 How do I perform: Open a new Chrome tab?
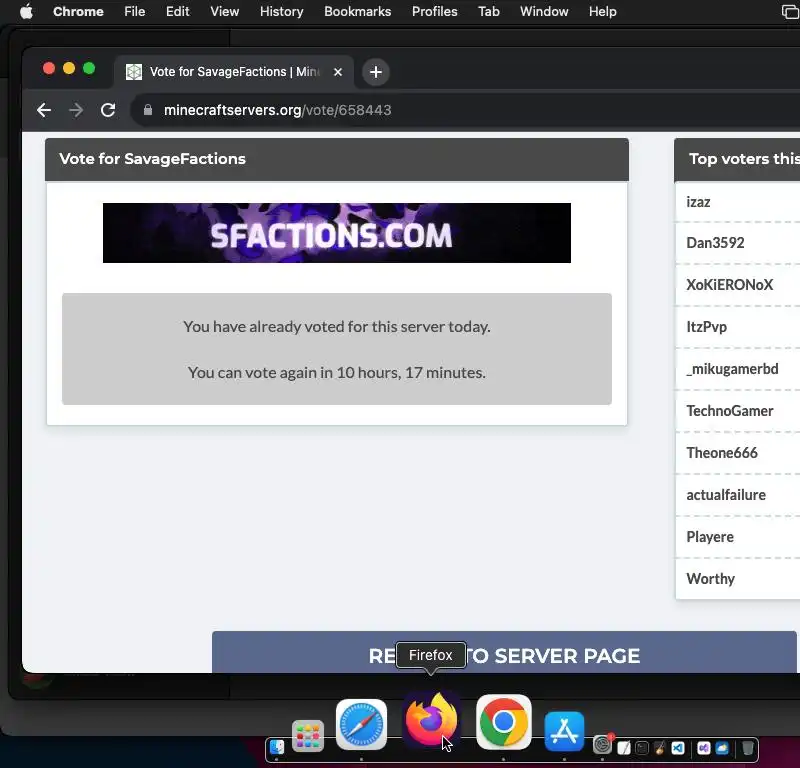click(376, 72)
